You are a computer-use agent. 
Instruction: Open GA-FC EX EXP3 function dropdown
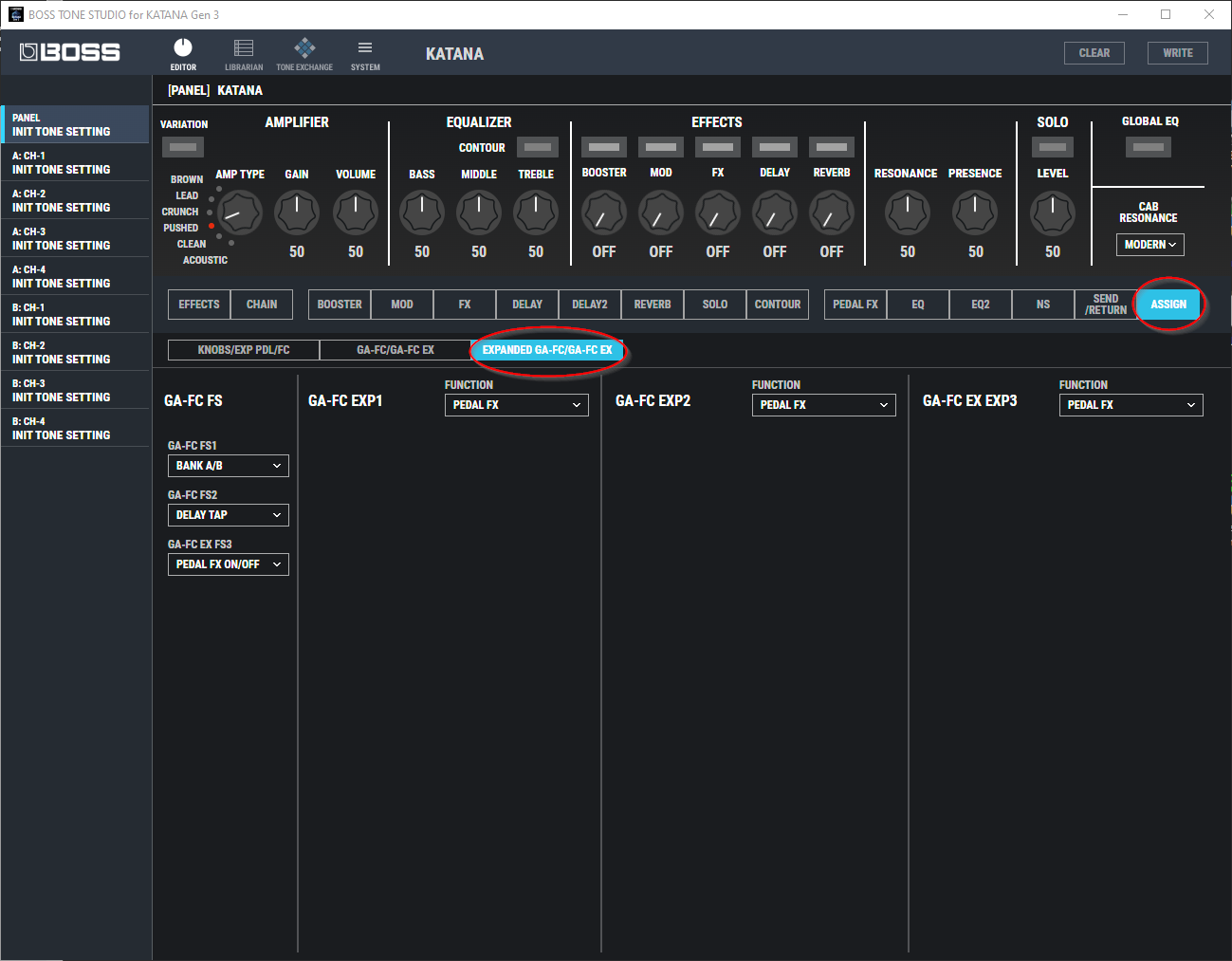pyautogui.click(x=1131, y=405)
